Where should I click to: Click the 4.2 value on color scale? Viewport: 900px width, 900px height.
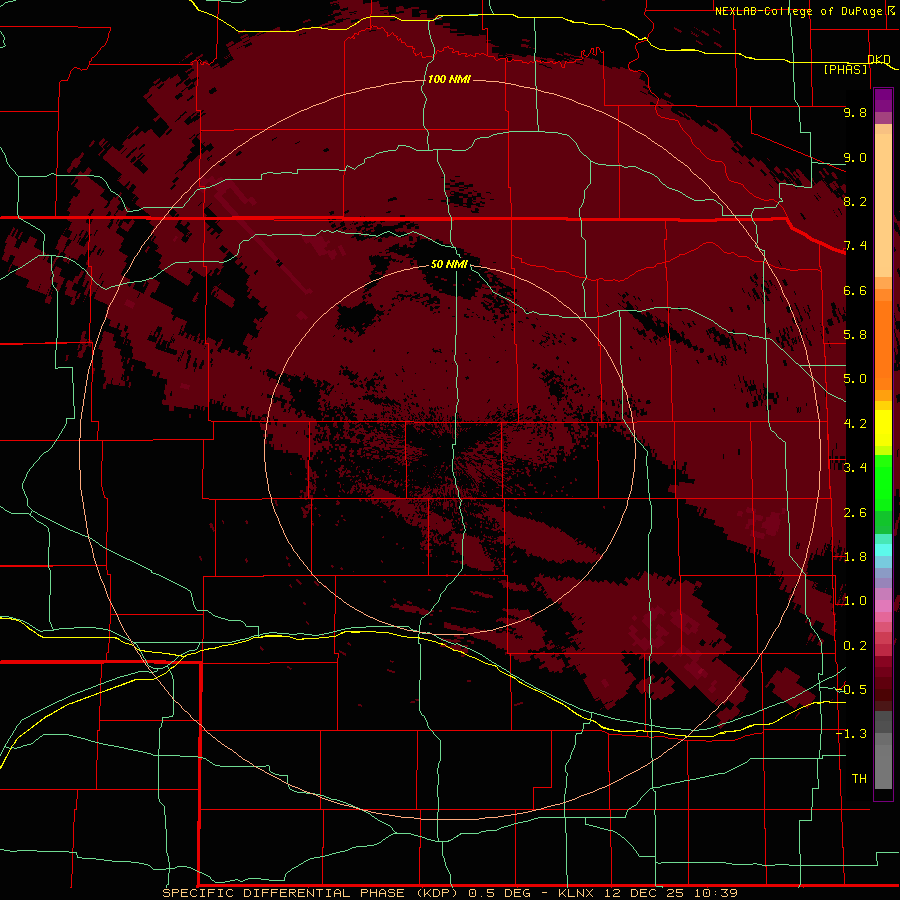point(855,424)
